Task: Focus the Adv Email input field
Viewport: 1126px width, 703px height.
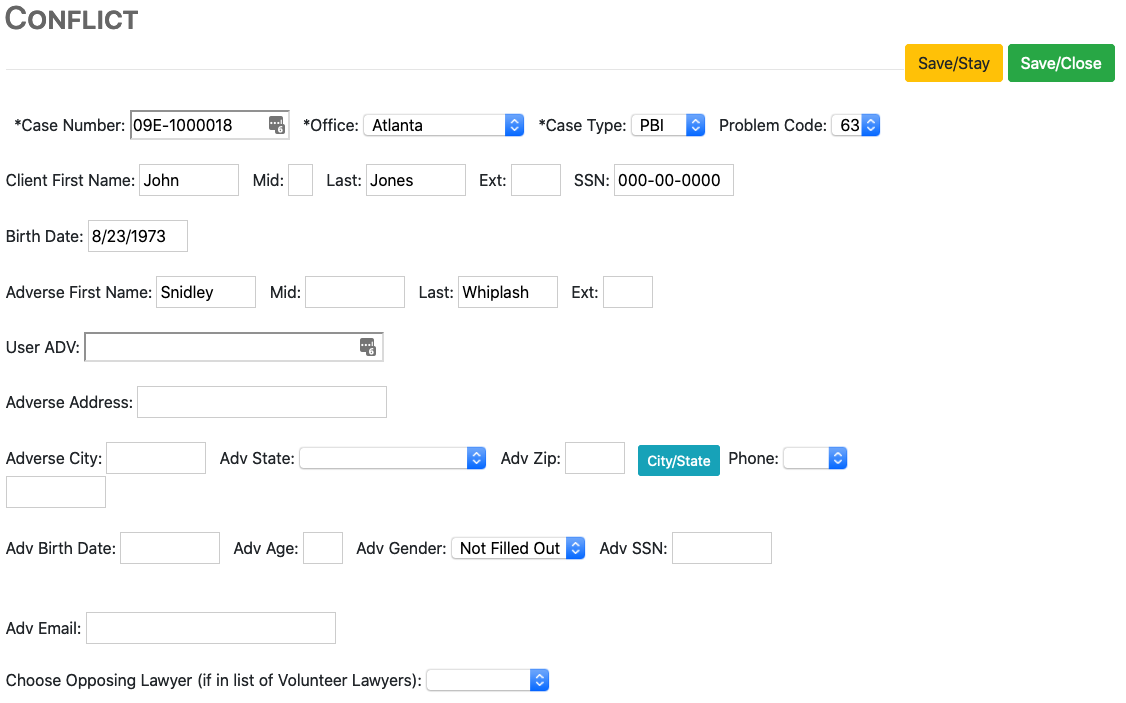Action: click(x=211, y=628)
